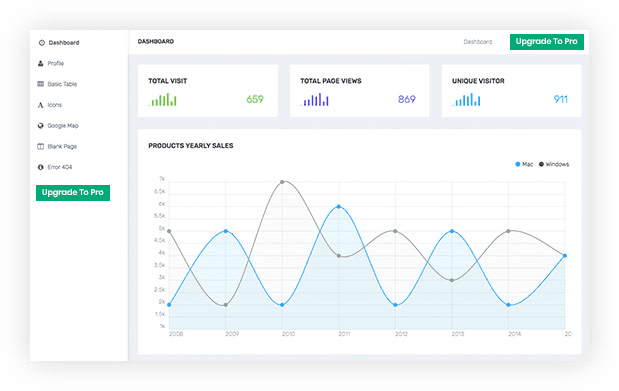Viewport: 619px width, 391px height.
Task: Click the green Total Visit bar sparkline
Action: pyautogui.click(x=163, y=100)
